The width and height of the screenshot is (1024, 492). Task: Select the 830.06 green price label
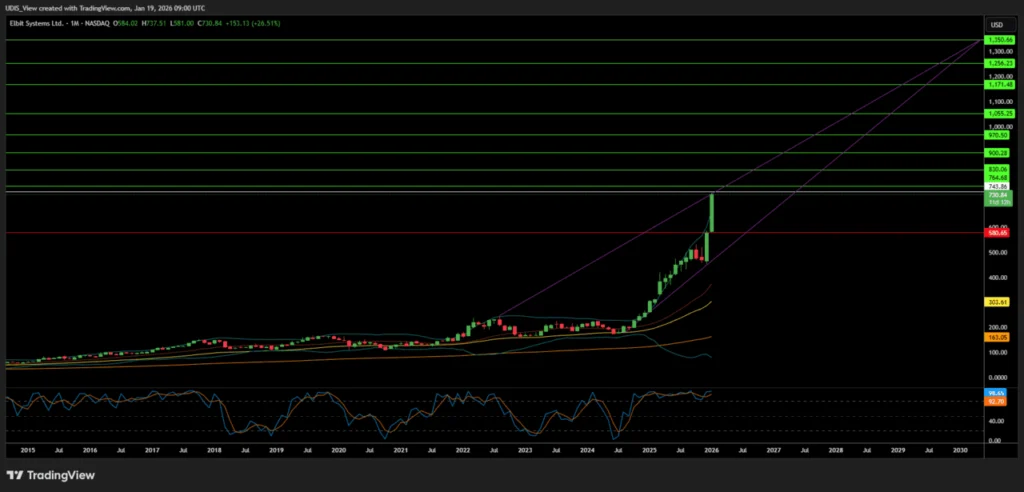[997, 170]
